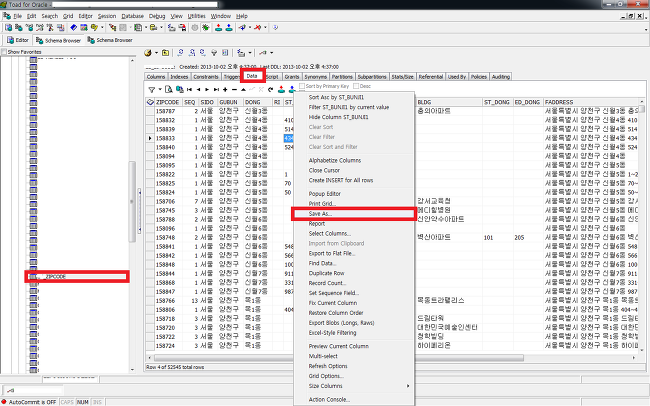Viewport: 650px width, 406px height.
Task: Click the lightbulb icon in browser toolbar
Action: pyautogui.click(x=214, y=53)
